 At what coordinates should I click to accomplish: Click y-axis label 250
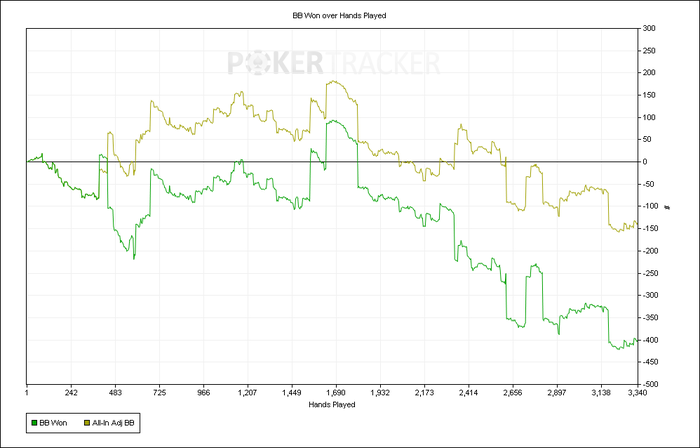[649, 51]
